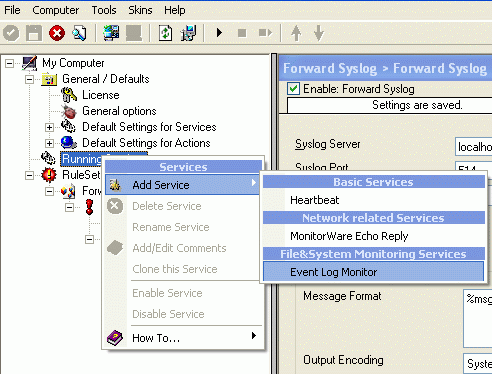Click the magnifier search document toolbar icon
The image size is (492, 374).
pyautogui.click(x=80, y=33)
